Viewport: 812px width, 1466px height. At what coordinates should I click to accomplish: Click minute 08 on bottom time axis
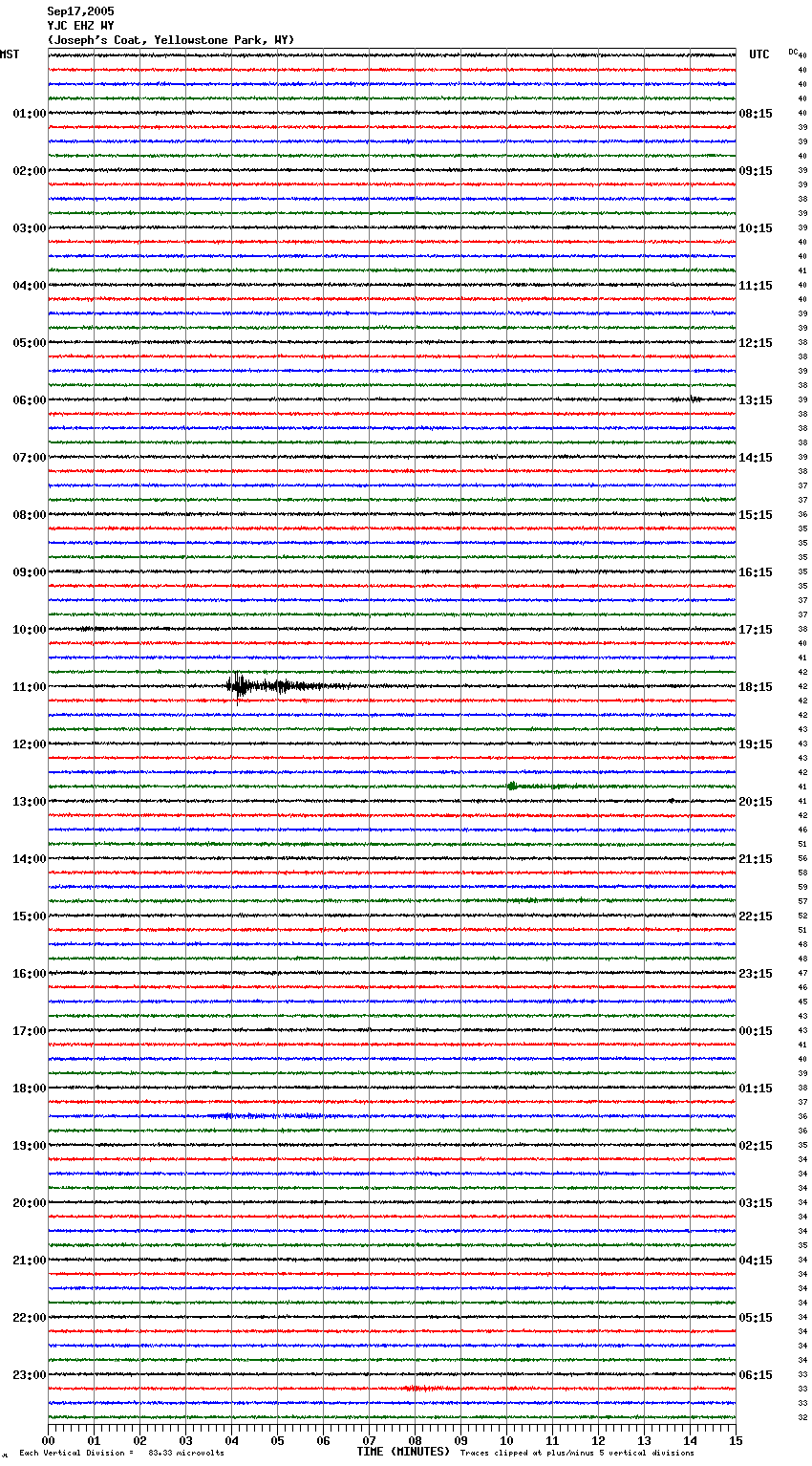[x=415, y=1440]
